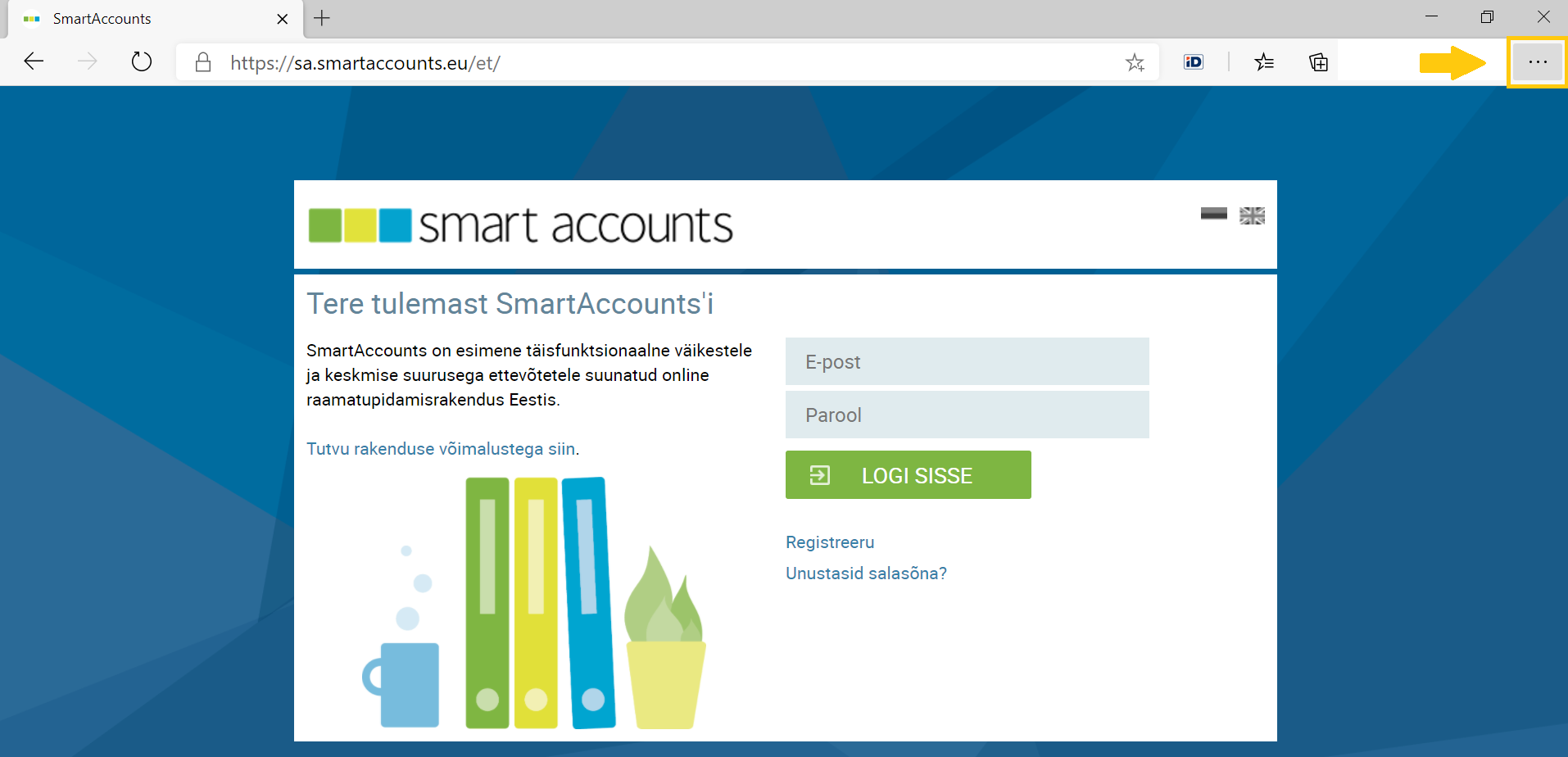Focus the Parool password field
The image size is (1568, 757).
click(967, 415)
